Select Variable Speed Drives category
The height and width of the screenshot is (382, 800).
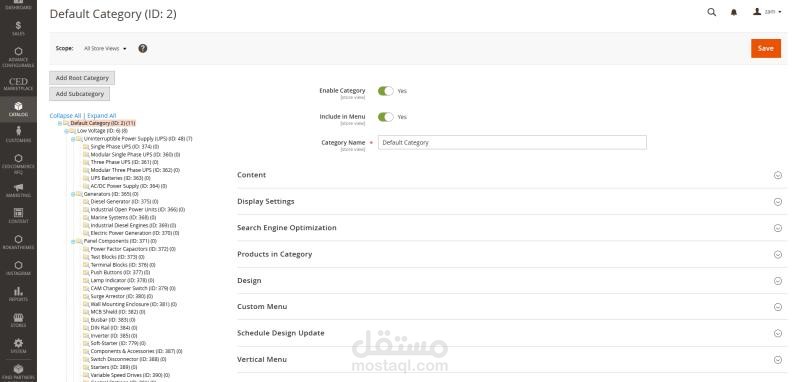click(x=130, y=375)
